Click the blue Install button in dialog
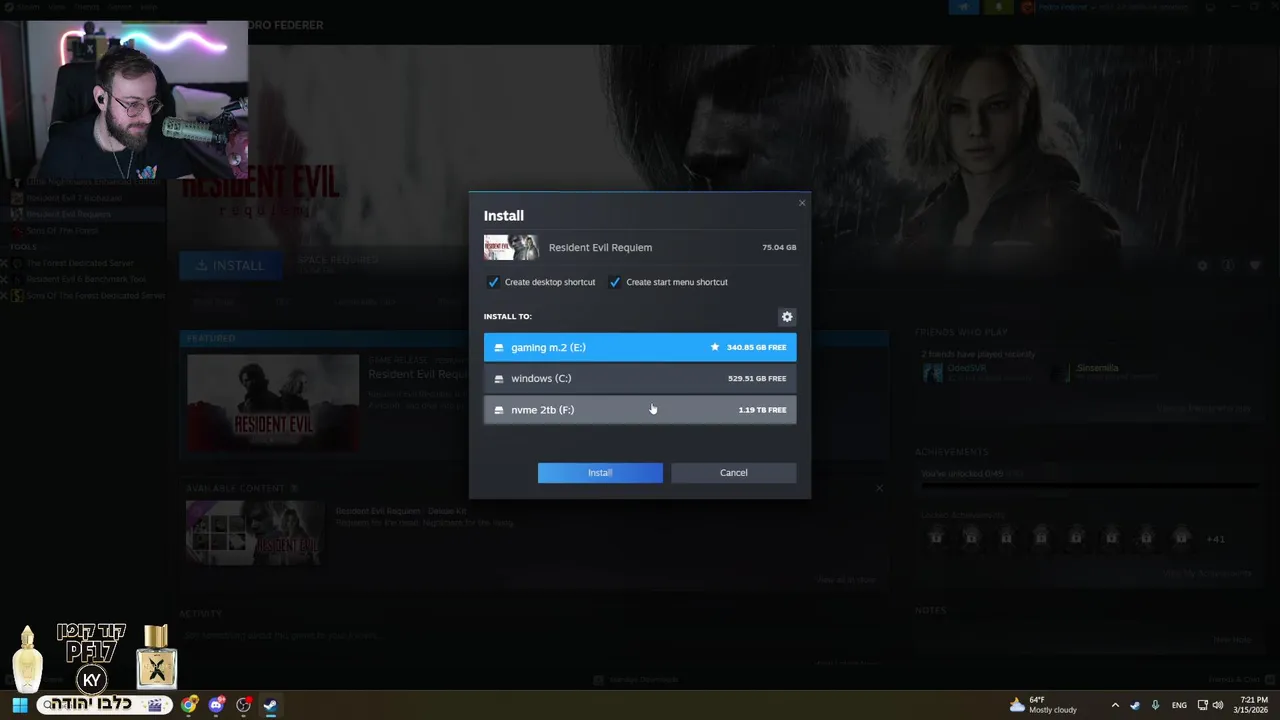1280x720 pixels. 600,473
